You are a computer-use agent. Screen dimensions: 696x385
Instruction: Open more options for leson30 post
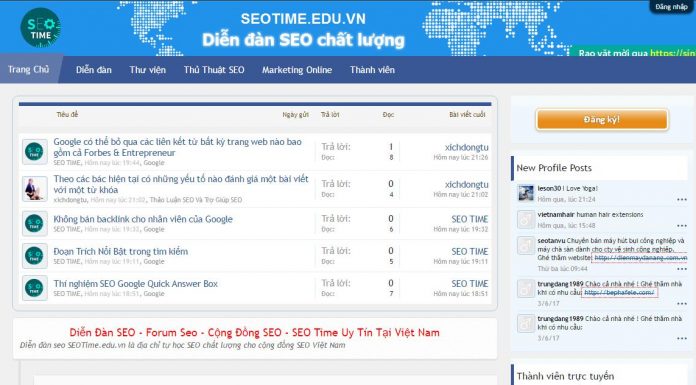pos(682,200)
